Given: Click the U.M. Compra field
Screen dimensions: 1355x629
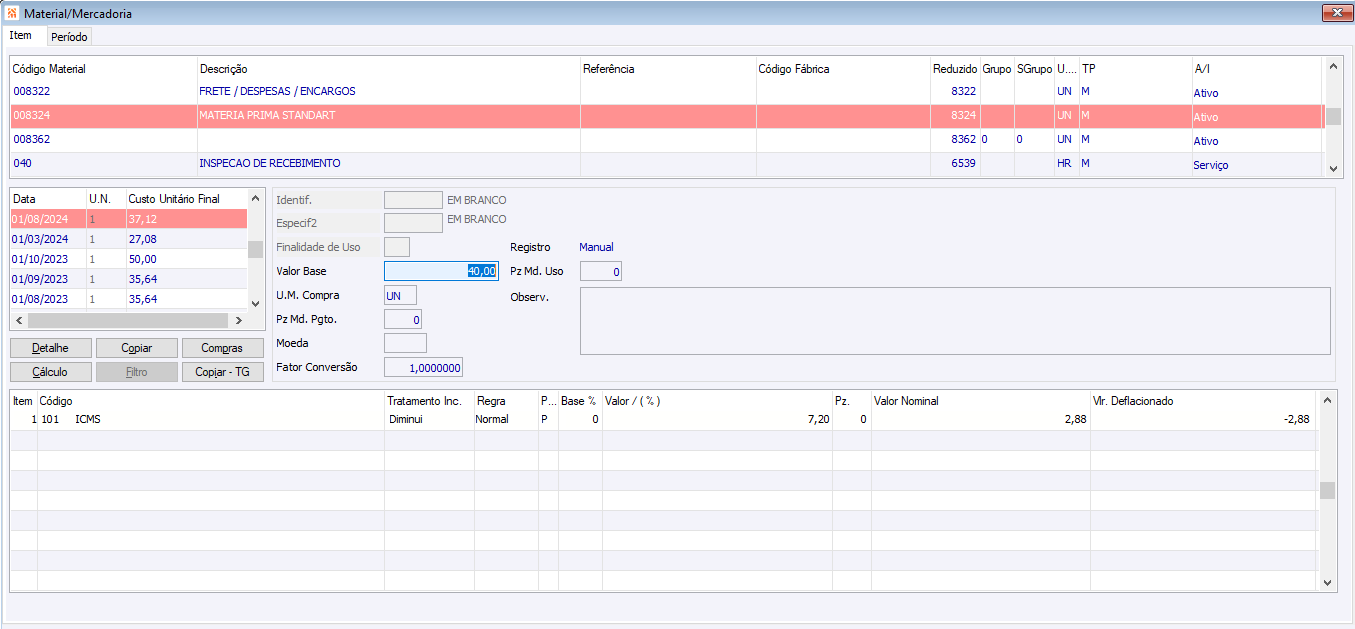Looking at the screenshot, I should 400,295.
